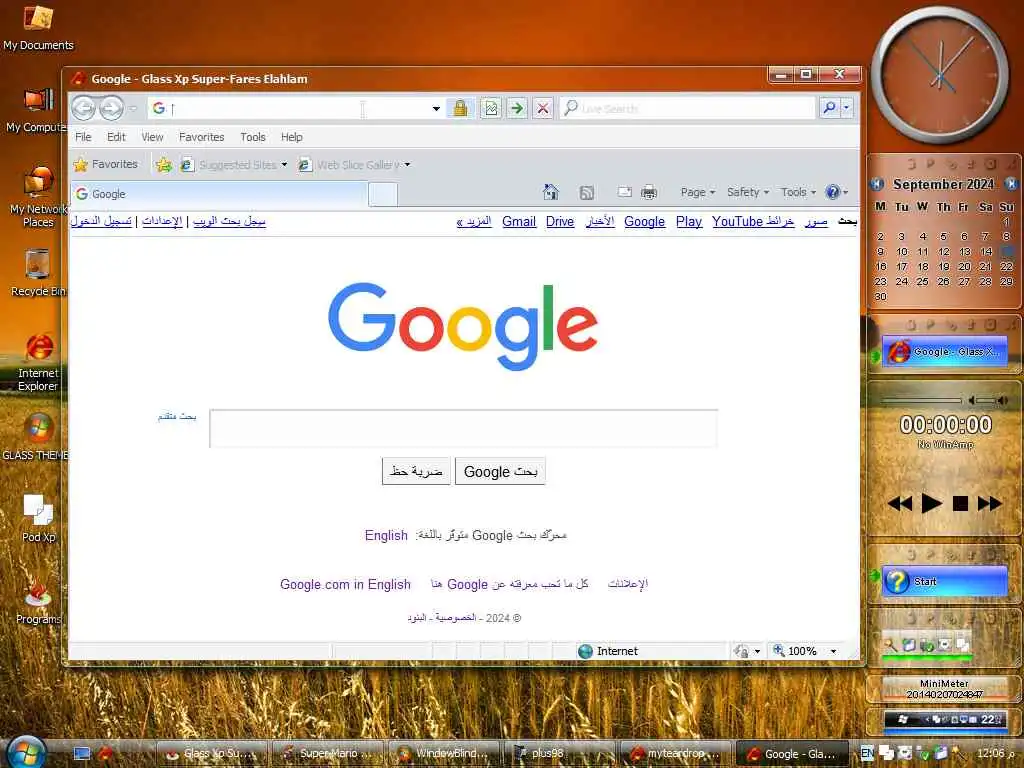
Task: Open the Tools menu in menu bar
Action: click(x=253, y=137)
